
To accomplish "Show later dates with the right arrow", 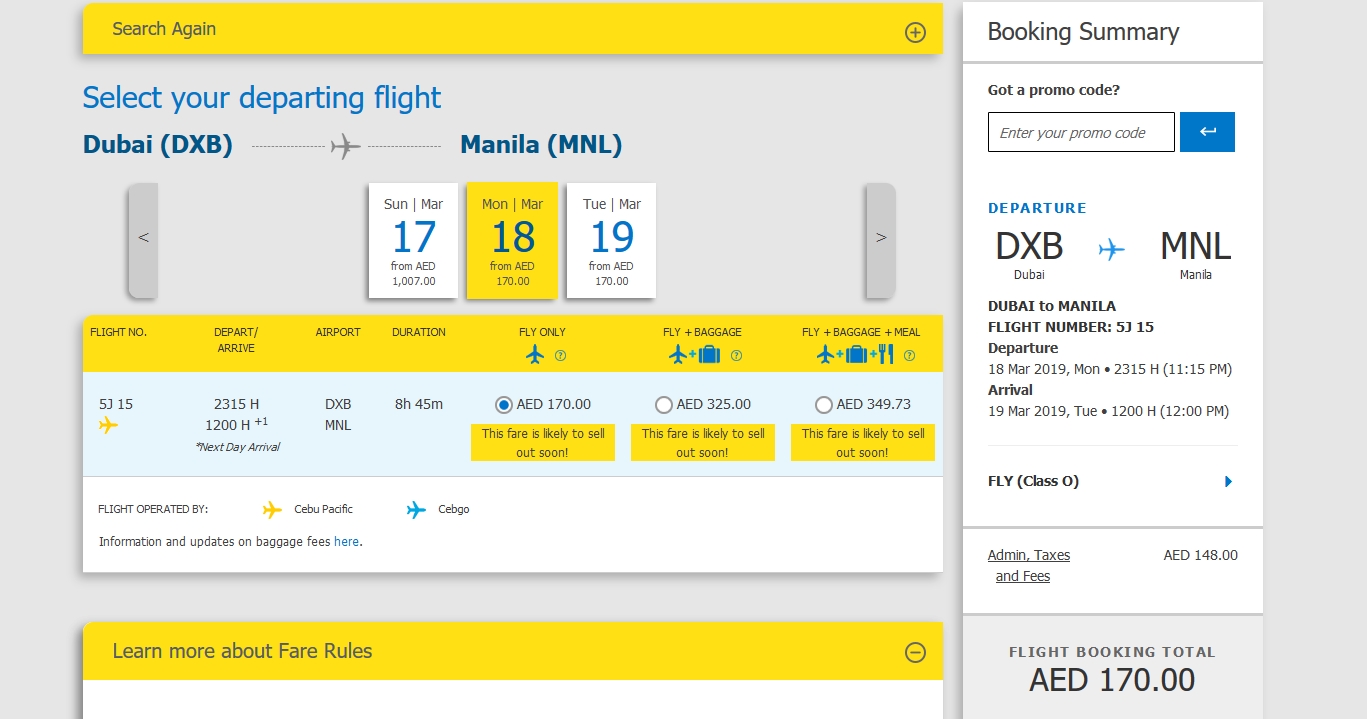I will pyautogui.click(x=880, y=240).
